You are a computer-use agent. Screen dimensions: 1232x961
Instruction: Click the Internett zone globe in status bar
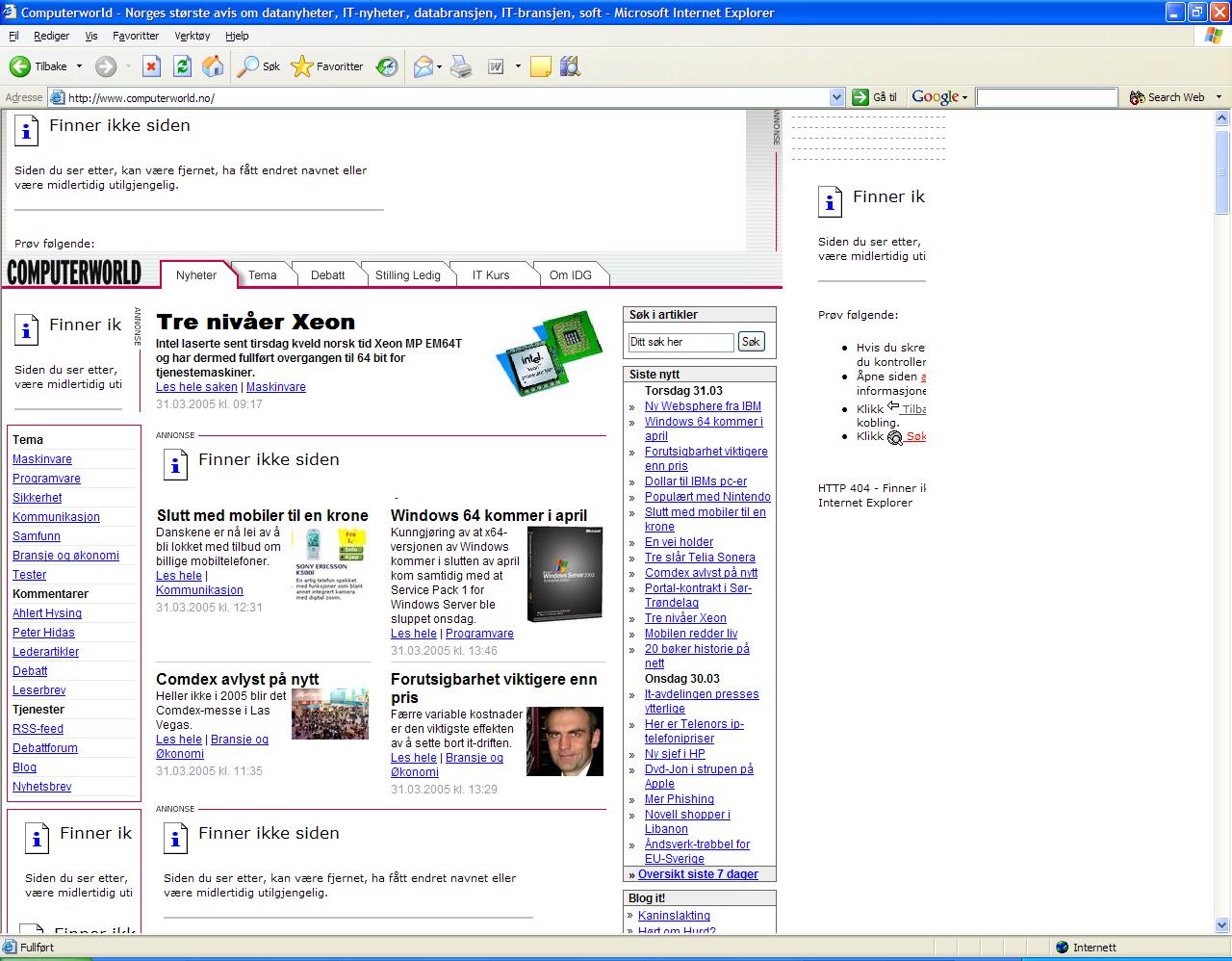1063,948
